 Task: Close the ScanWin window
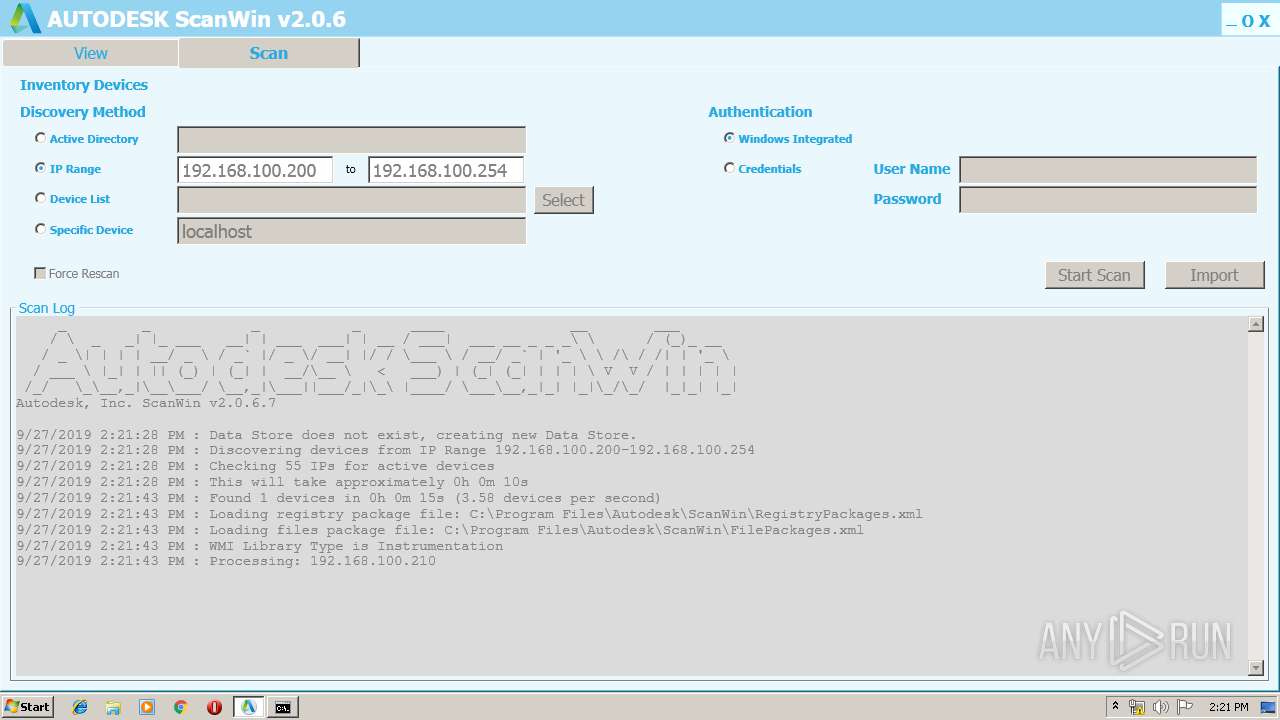(x=1265, y=21)
